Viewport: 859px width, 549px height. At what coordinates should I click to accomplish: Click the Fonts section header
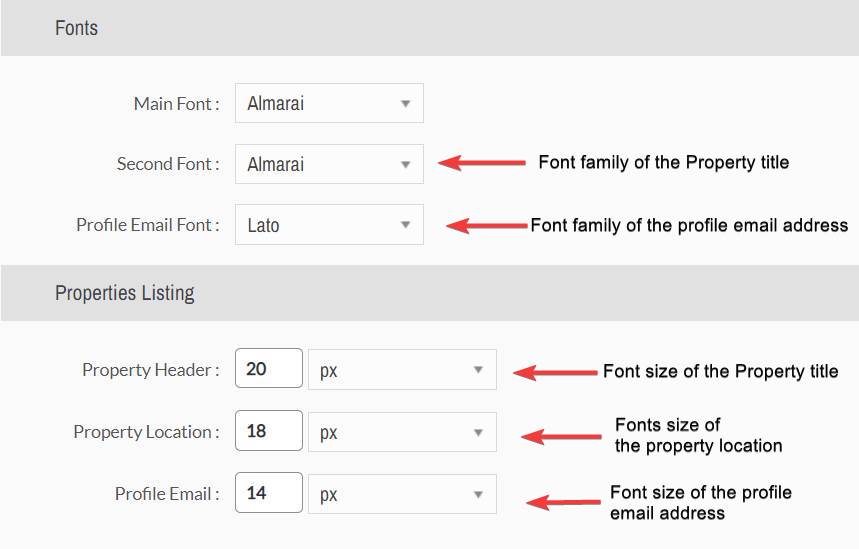430,28
